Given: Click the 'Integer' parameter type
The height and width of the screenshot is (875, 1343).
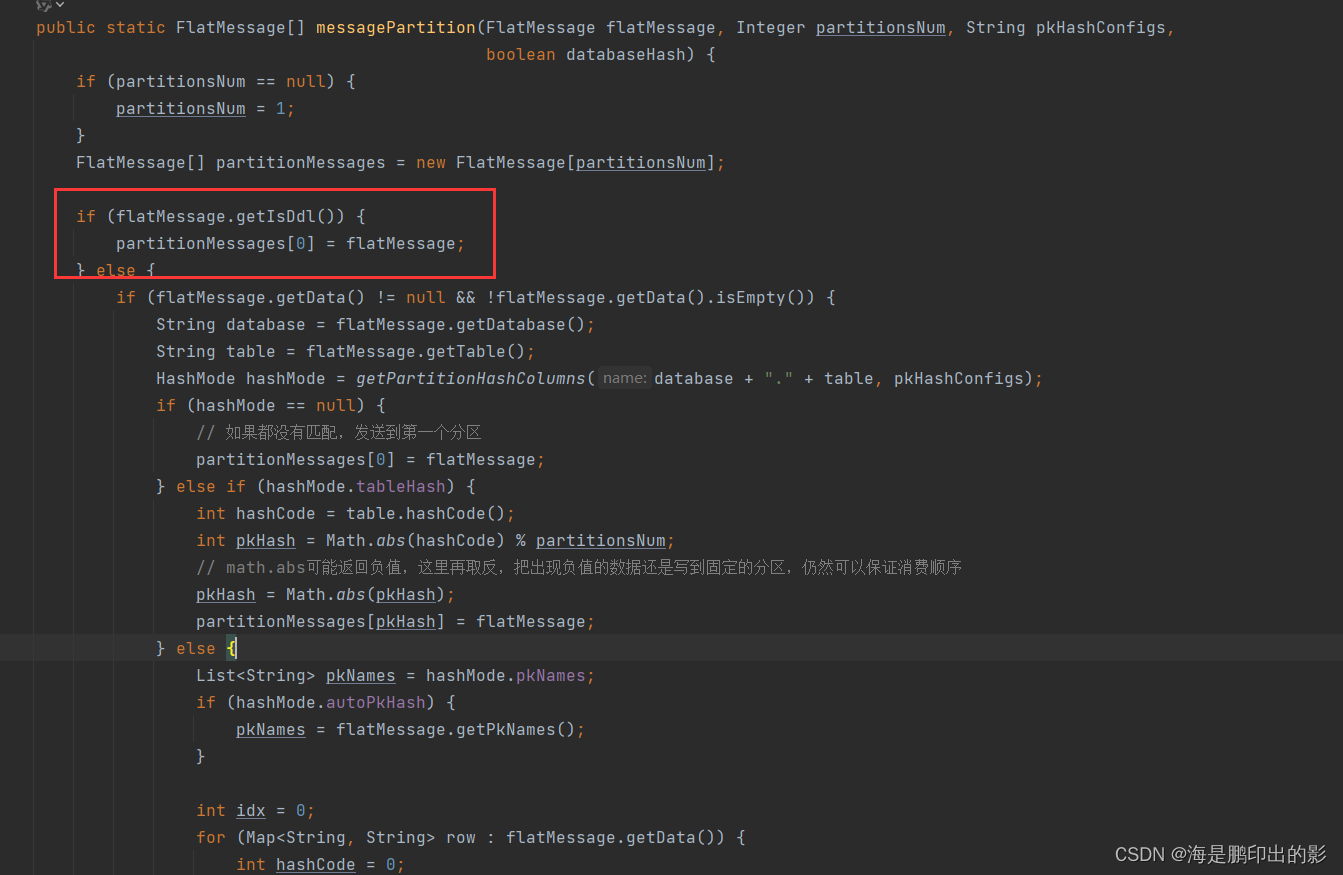Looking at the screenshot, I should (x=771, y=28).
